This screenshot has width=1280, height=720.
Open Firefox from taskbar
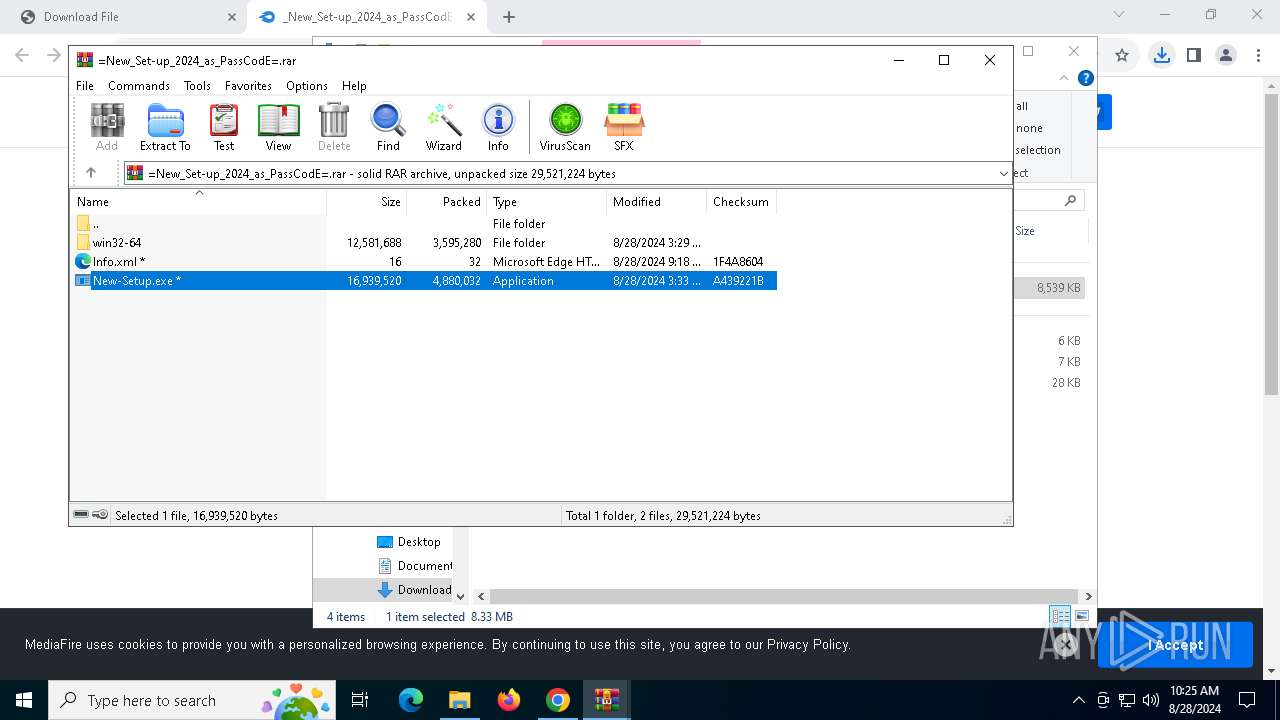(x=509, y=700)
